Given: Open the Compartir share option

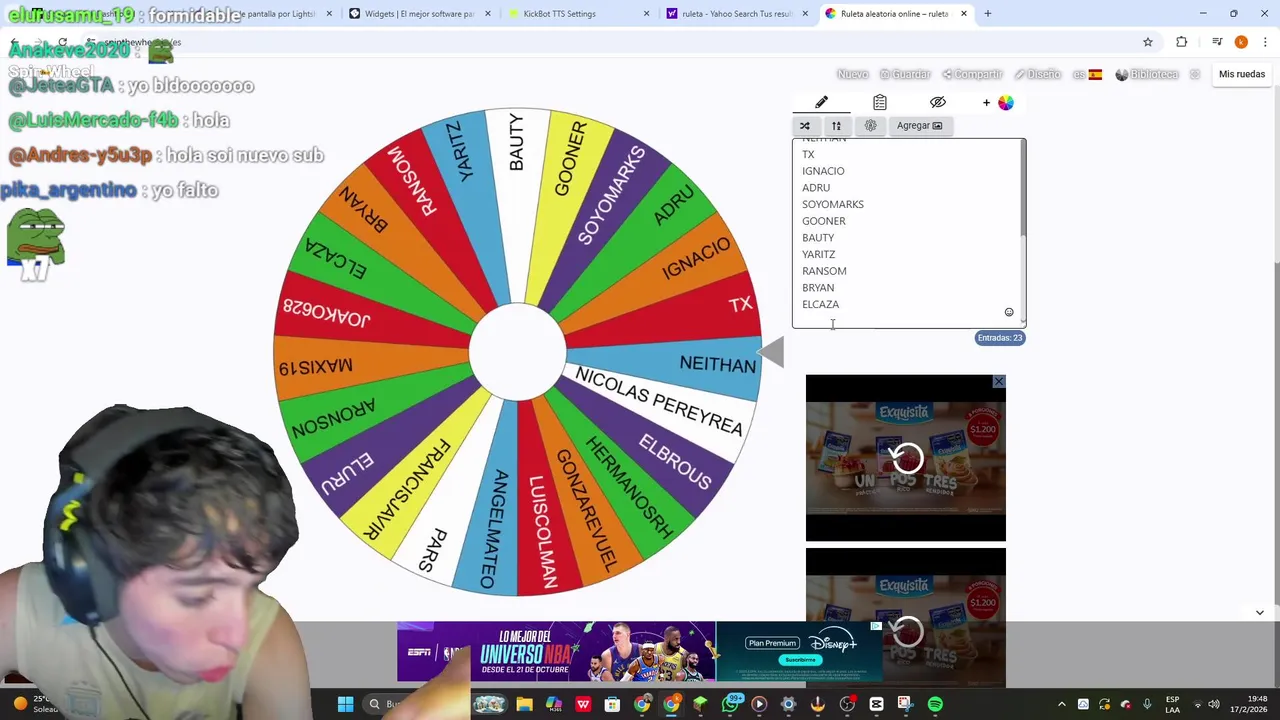Looking at the screenshot, I should tap(972, 74).
